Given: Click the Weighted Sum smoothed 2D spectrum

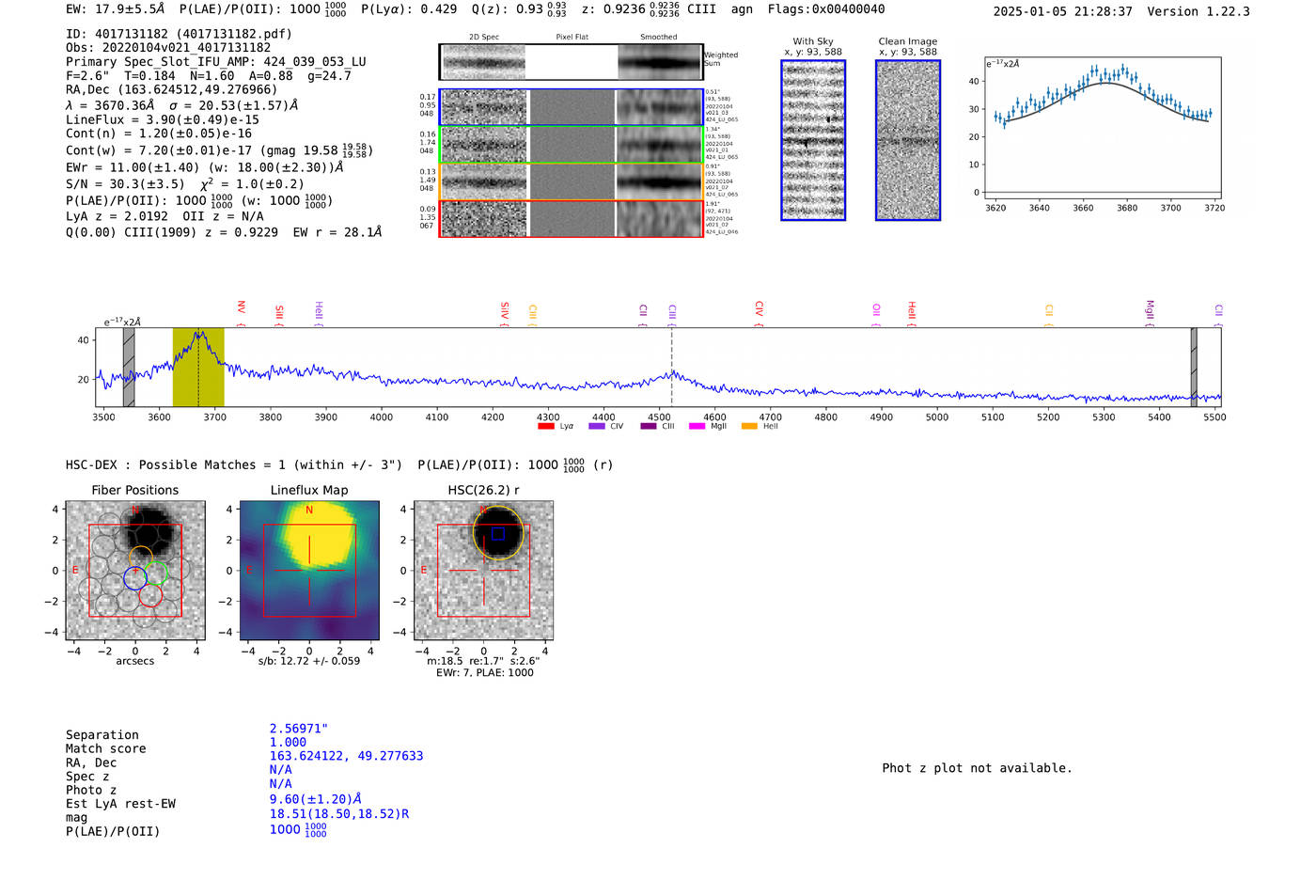Looking at the screenshot, I should (660, 63).
